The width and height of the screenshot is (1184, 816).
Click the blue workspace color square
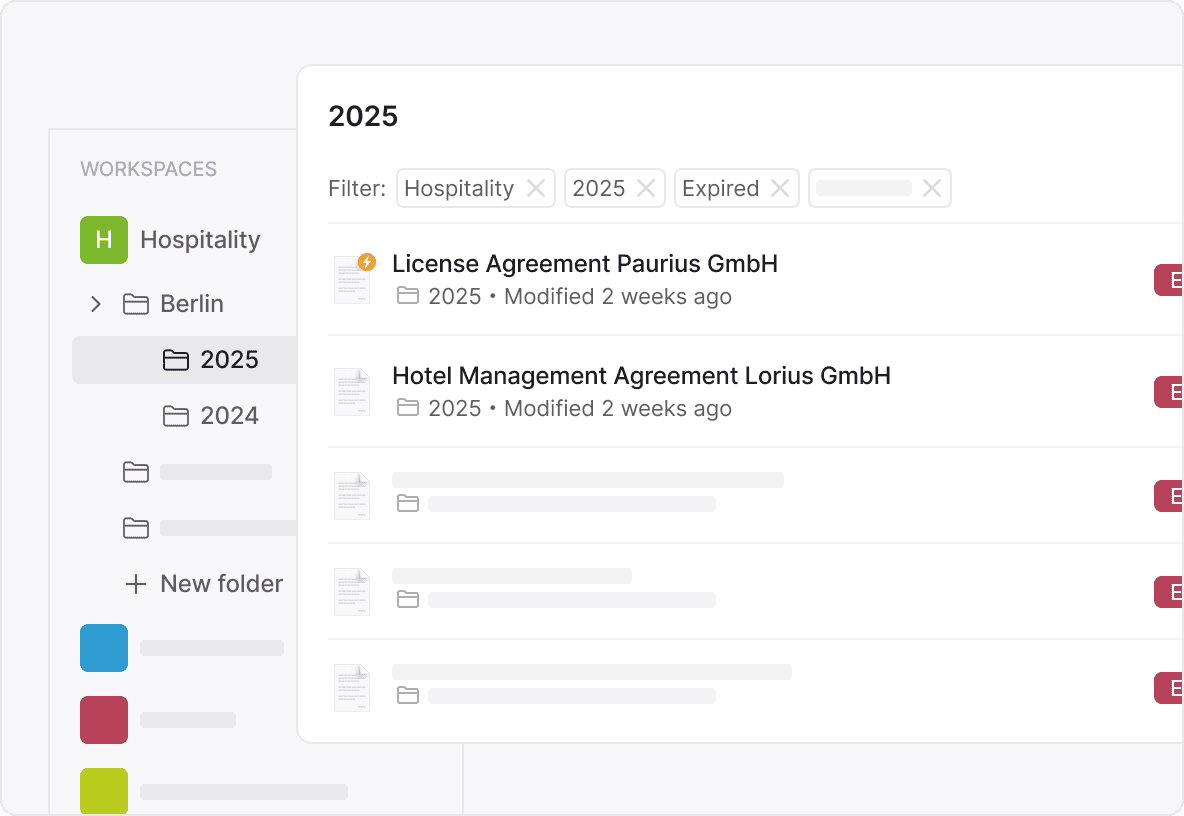click(x=104, y=648)
